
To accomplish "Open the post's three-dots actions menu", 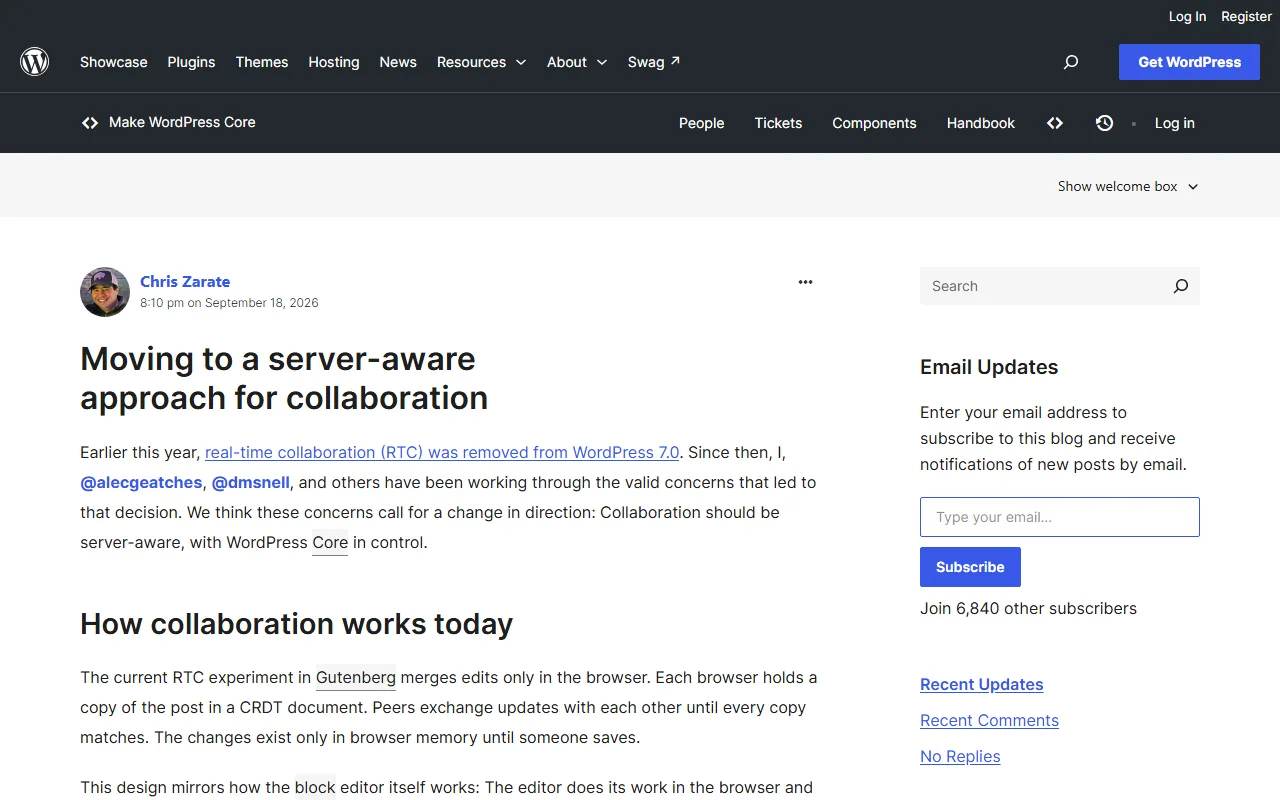I will pyautogui.click(x=806, y=282).
